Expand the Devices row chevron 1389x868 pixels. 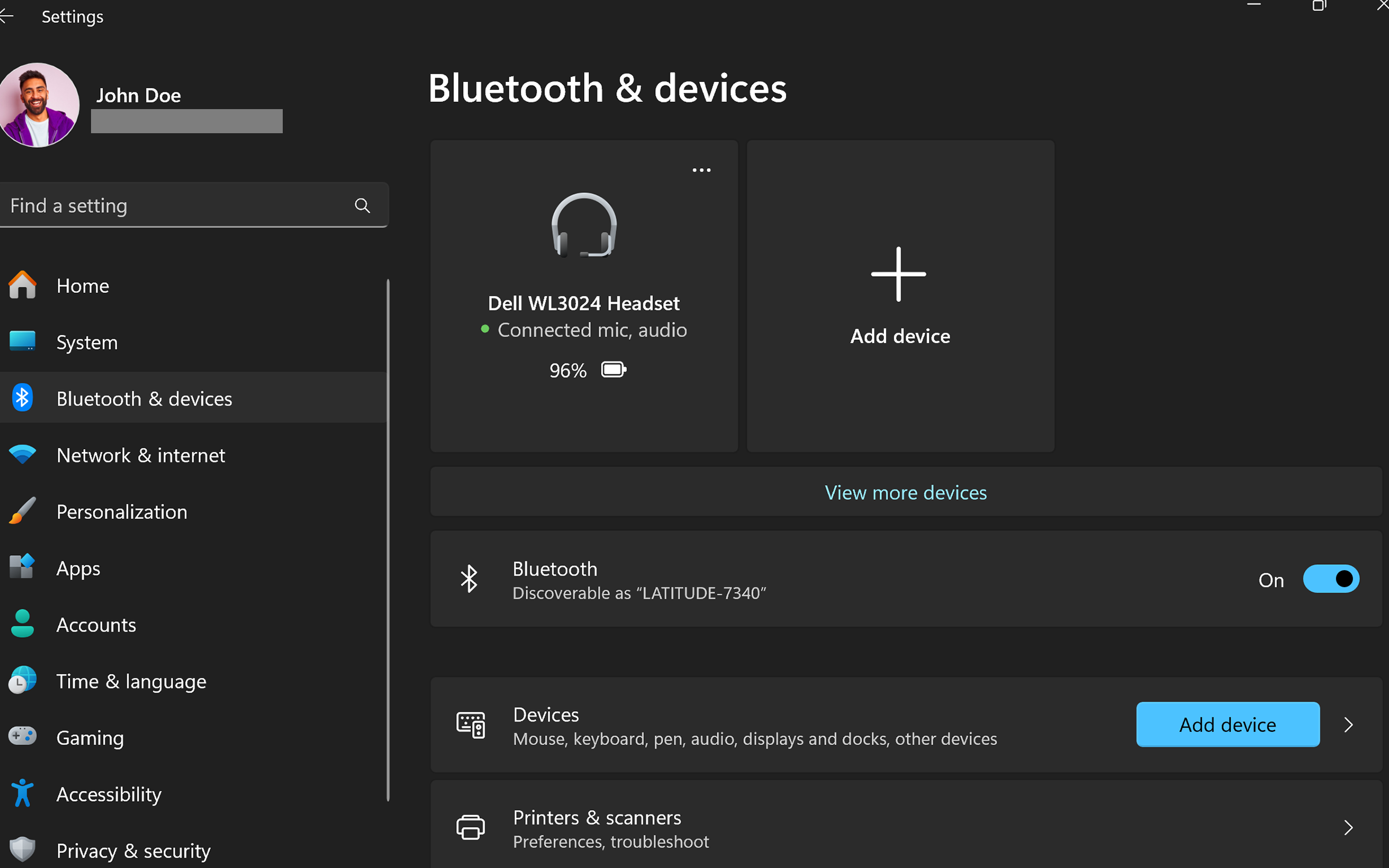[1349, 725]
